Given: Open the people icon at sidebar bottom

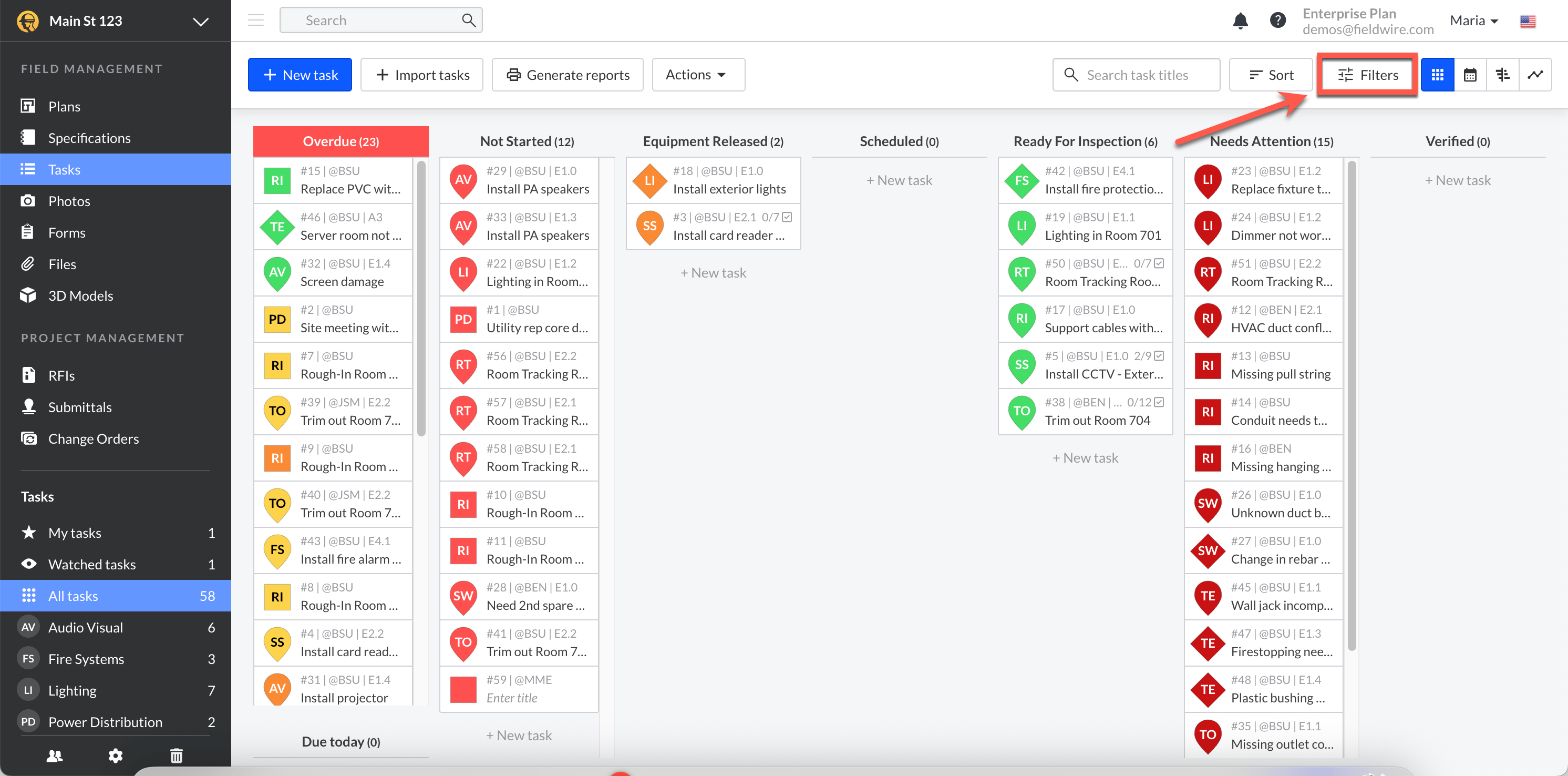Looking at the screenshot, I should click(55, 756).
